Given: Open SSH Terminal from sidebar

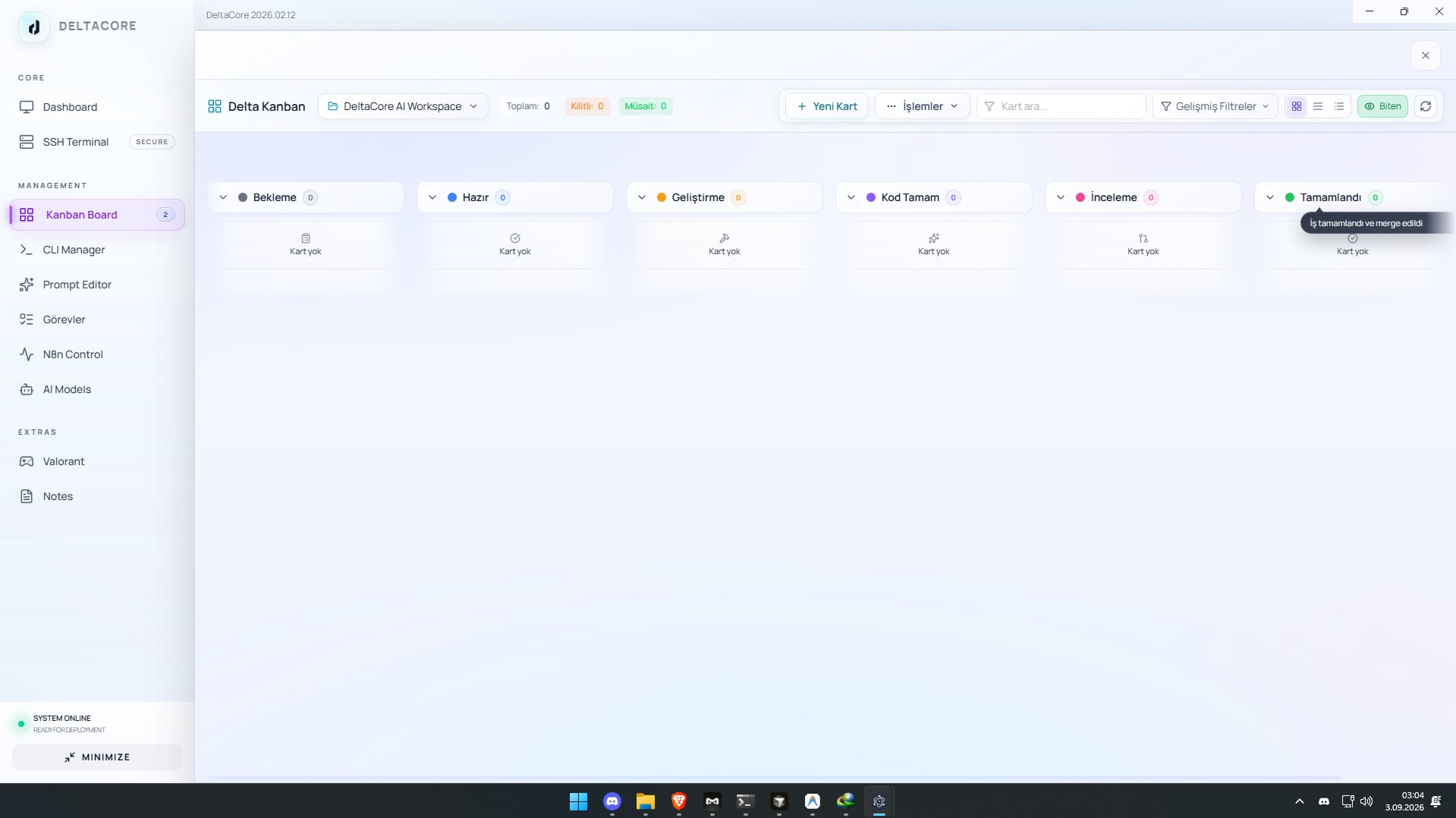Looking at the screenshot, I should (97, 142).
